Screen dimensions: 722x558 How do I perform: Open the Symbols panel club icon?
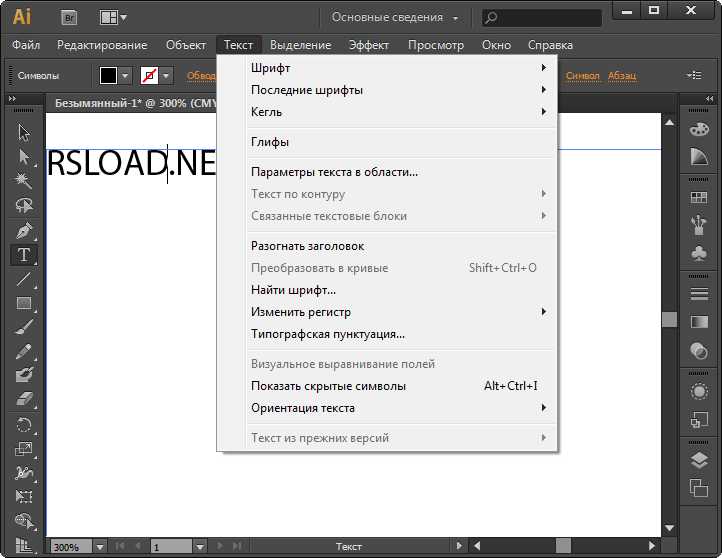[x=699, y=254]
